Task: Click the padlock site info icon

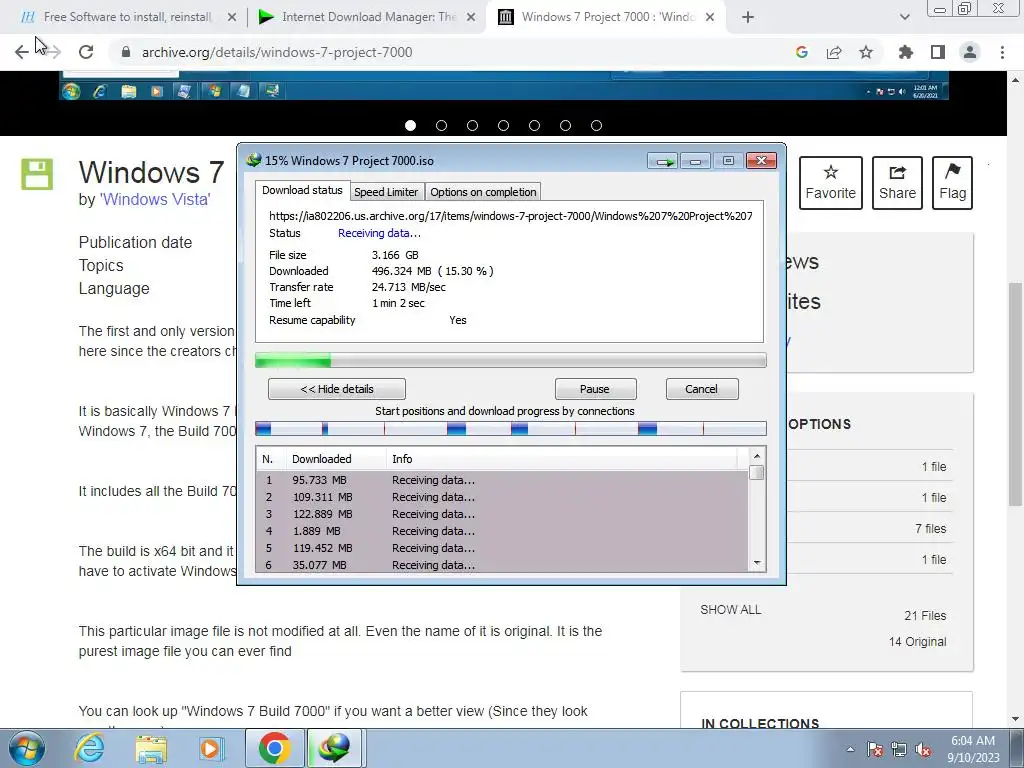Action: click(x=126, y=52)
